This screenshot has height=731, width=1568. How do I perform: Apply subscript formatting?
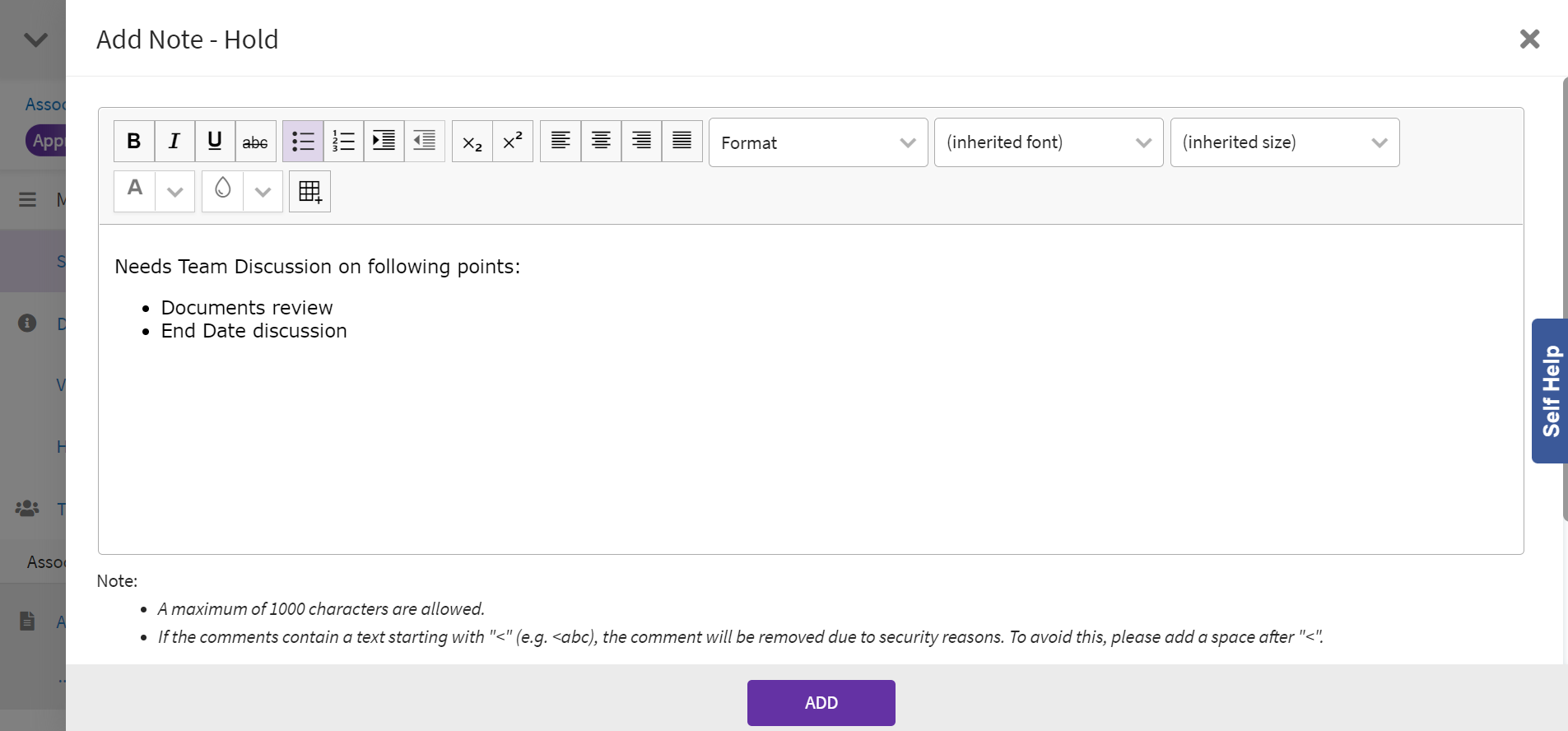[472, 142]
